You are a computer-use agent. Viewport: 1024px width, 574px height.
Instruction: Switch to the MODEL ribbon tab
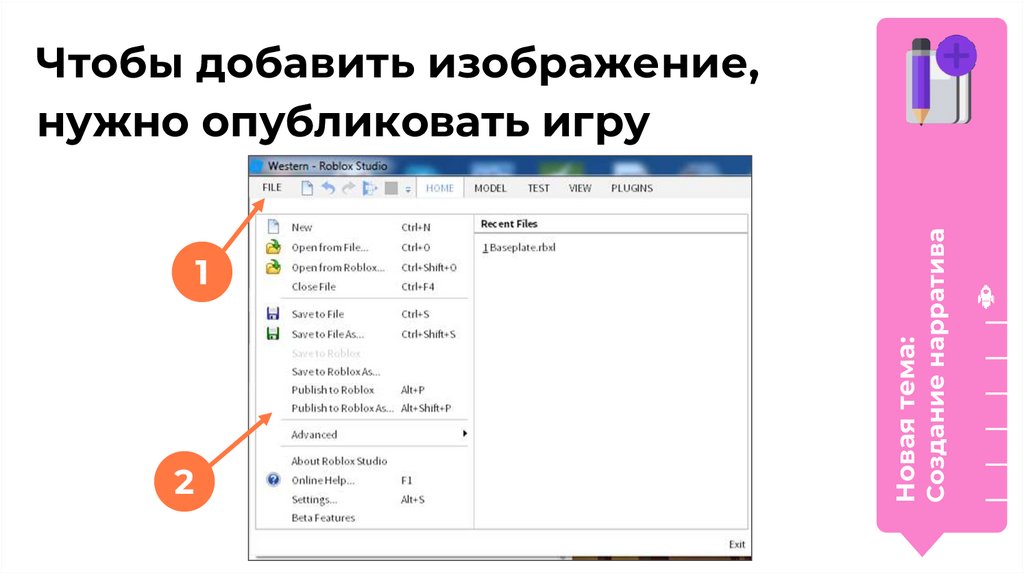pos(490,188)
